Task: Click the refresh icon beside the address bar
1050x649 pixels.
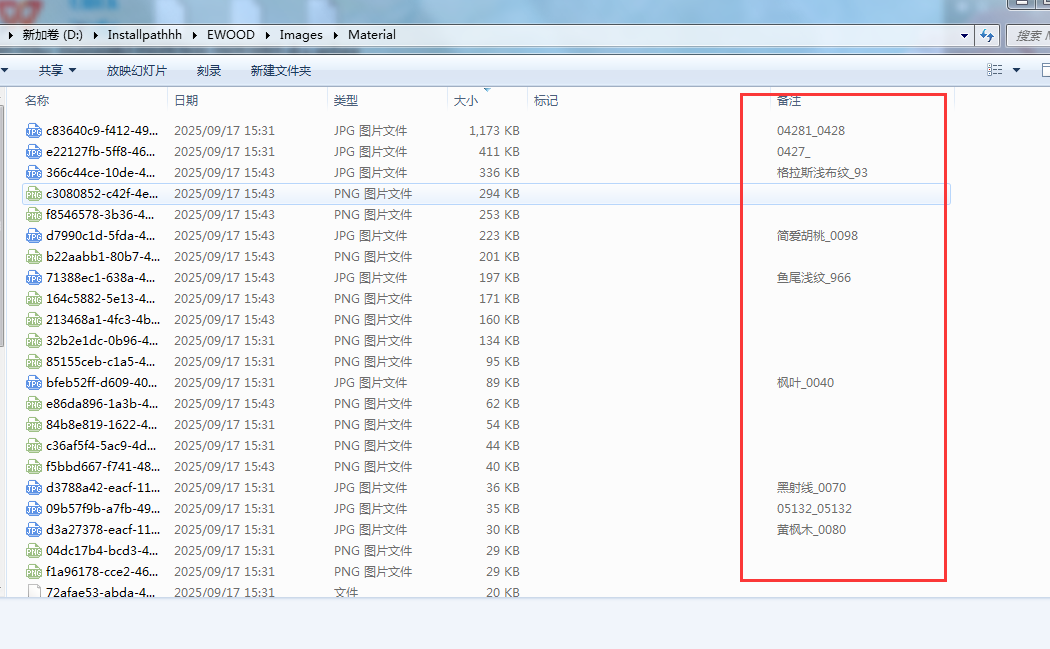Action: pyautogui.click(x=987, y=35)
